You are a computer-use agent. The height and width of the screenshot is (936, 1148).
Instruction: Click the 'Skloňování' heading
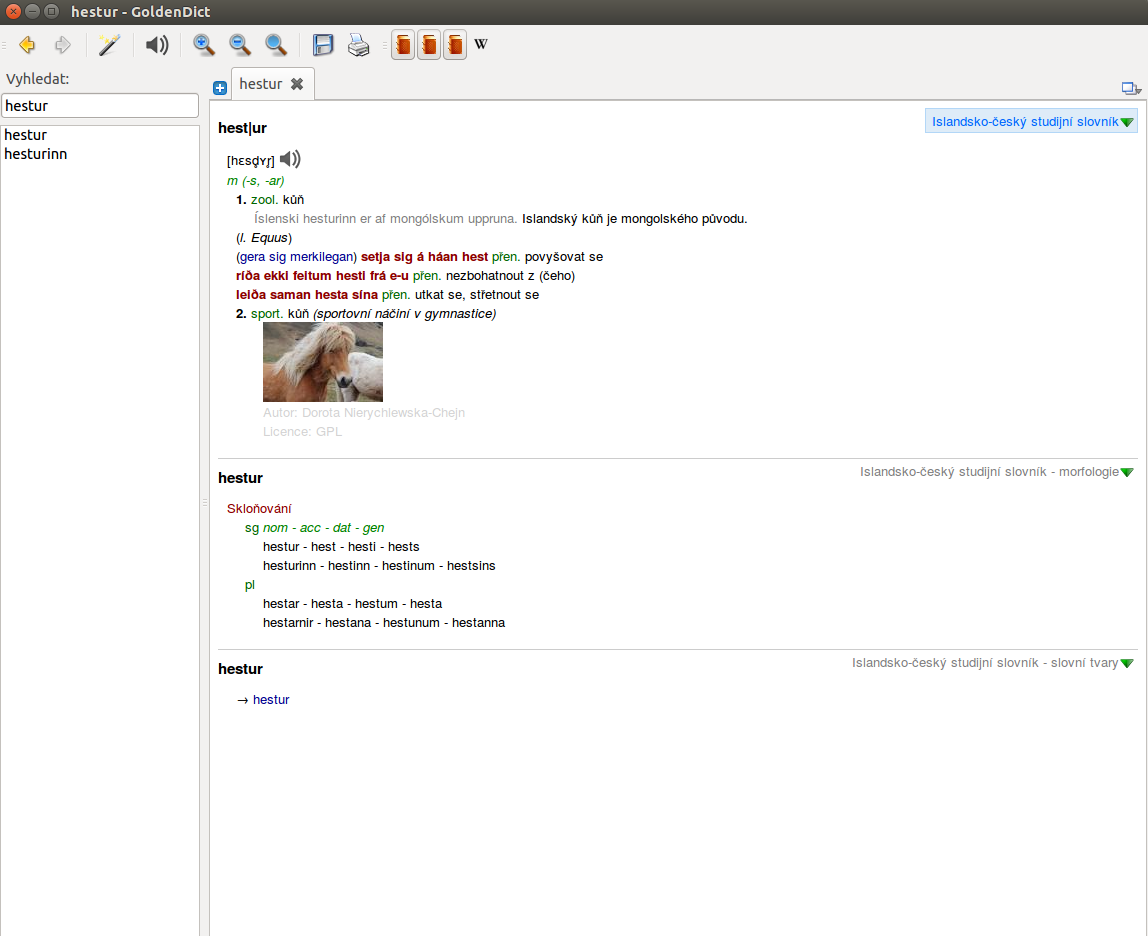pyautogui.click(x=259, y=508)
